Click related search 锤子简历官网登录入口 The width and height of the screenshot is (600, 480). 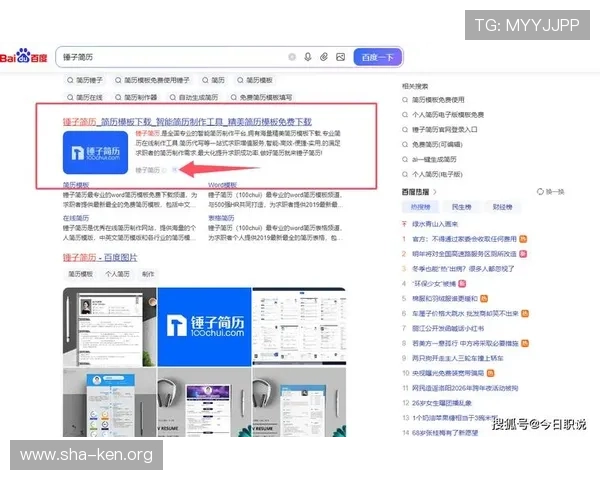point(444,129)
